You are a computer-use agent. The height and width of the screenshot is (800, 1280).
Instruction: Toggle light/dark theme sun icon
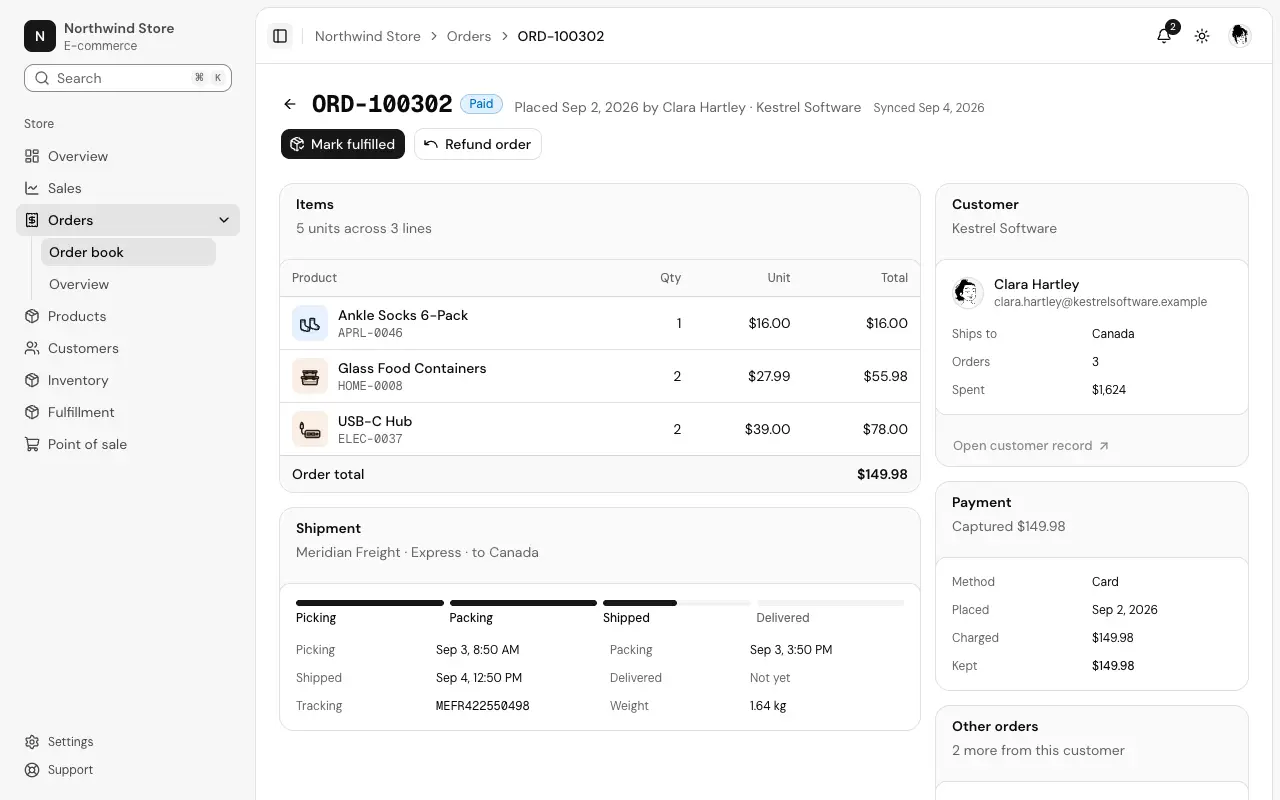1202,36
